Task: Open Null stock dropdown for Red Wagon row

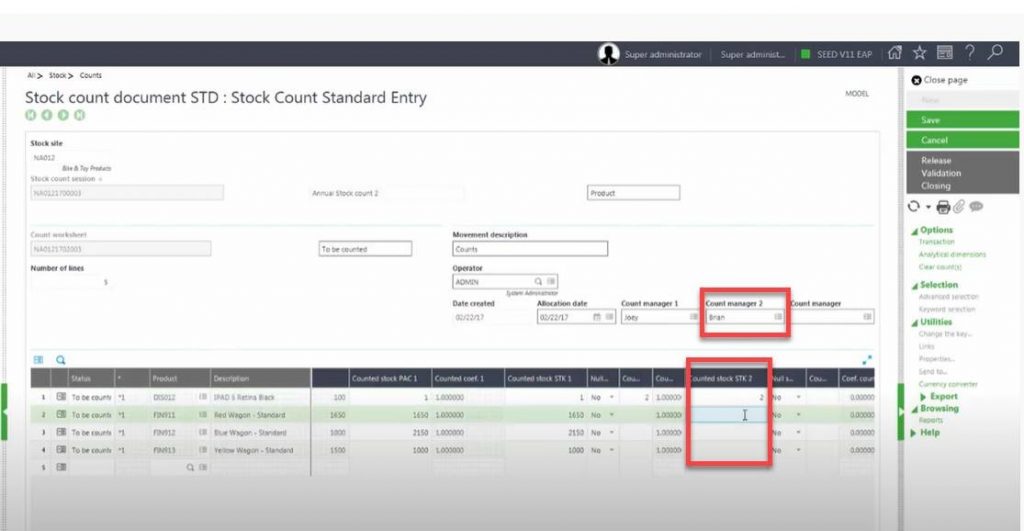Action: pyautogui.click(x=611, y=414)
